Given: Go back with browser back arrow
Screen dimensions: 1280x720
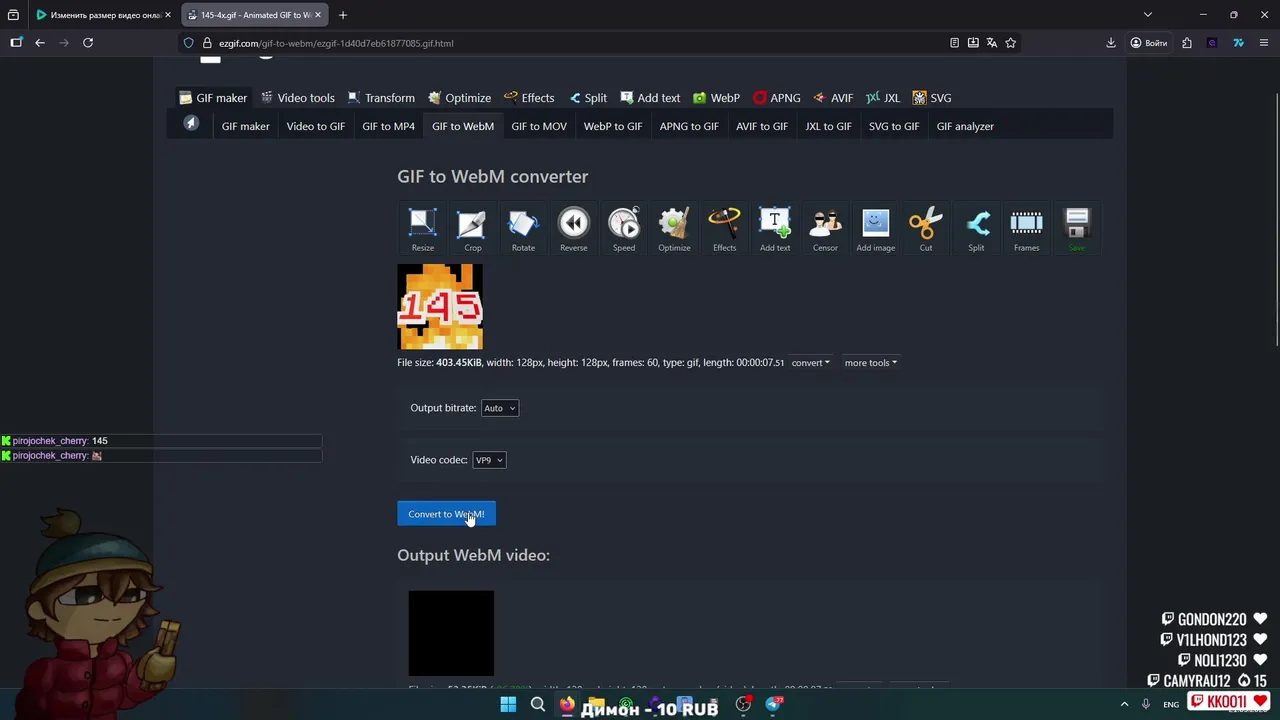Looking at the screenshot, I should [40, 43].
